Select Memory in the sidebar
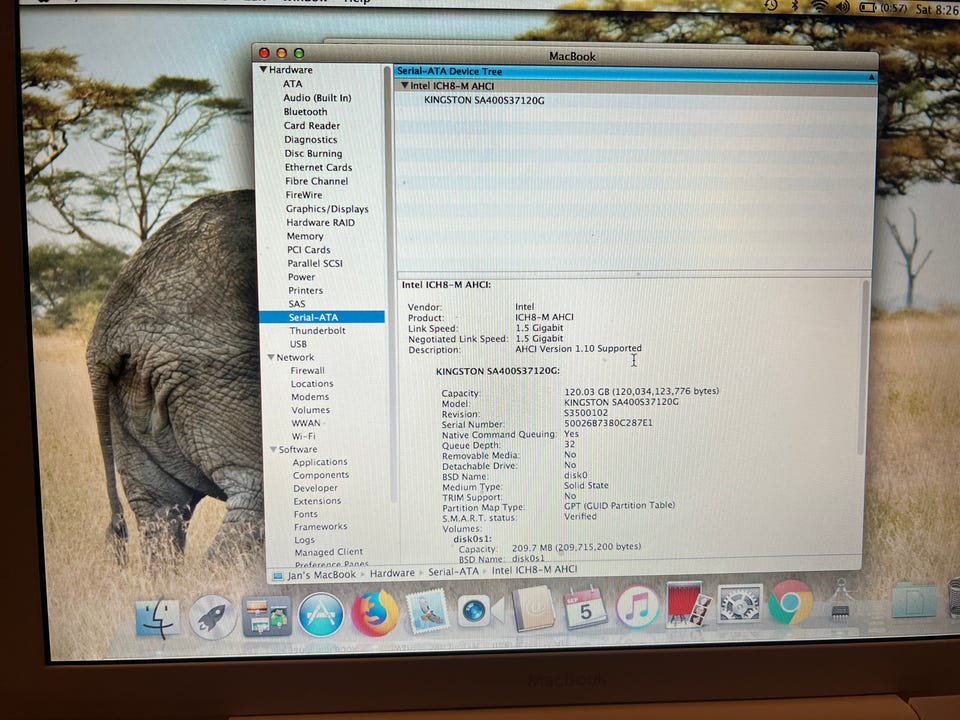This screenshot has height=720, width=960. point(305,236)
